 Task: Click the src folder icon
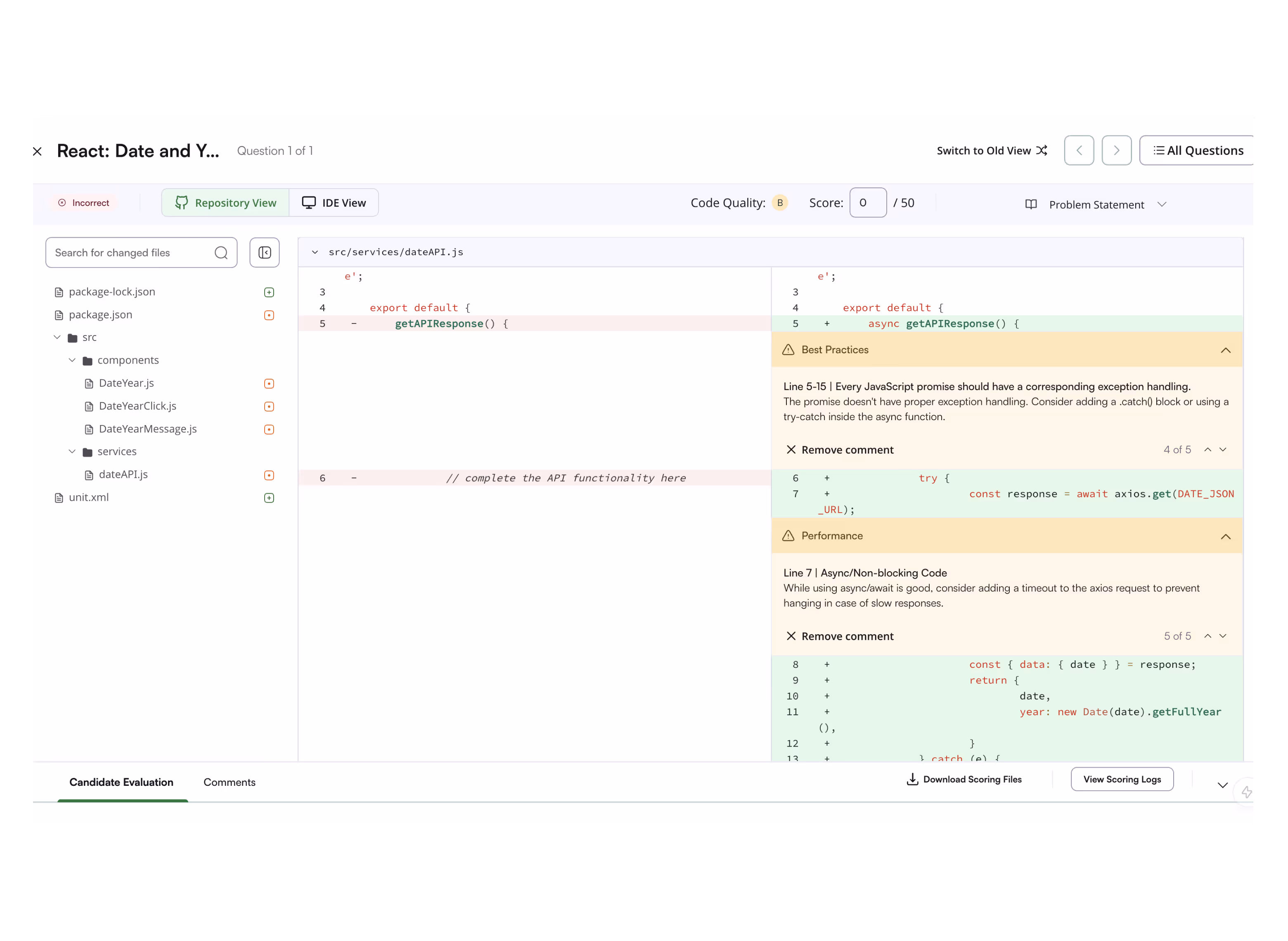(x=72, y=338)
